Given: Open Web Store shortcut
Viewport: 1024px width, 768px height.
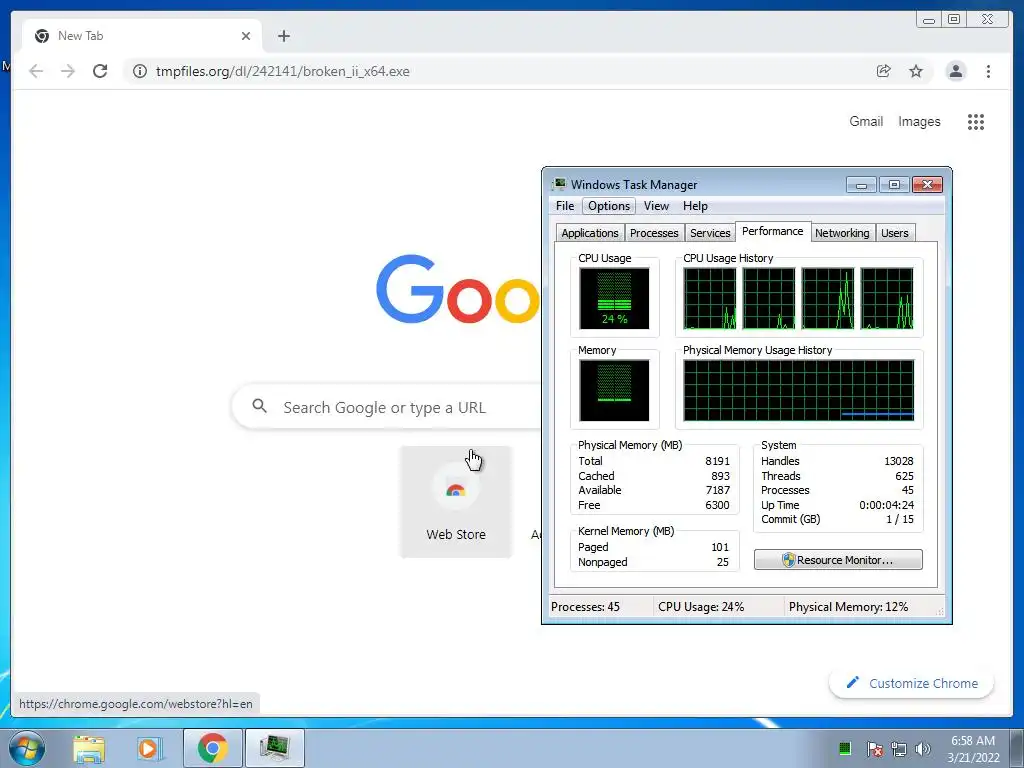Looking at the screenshot, I should point(456,502).
